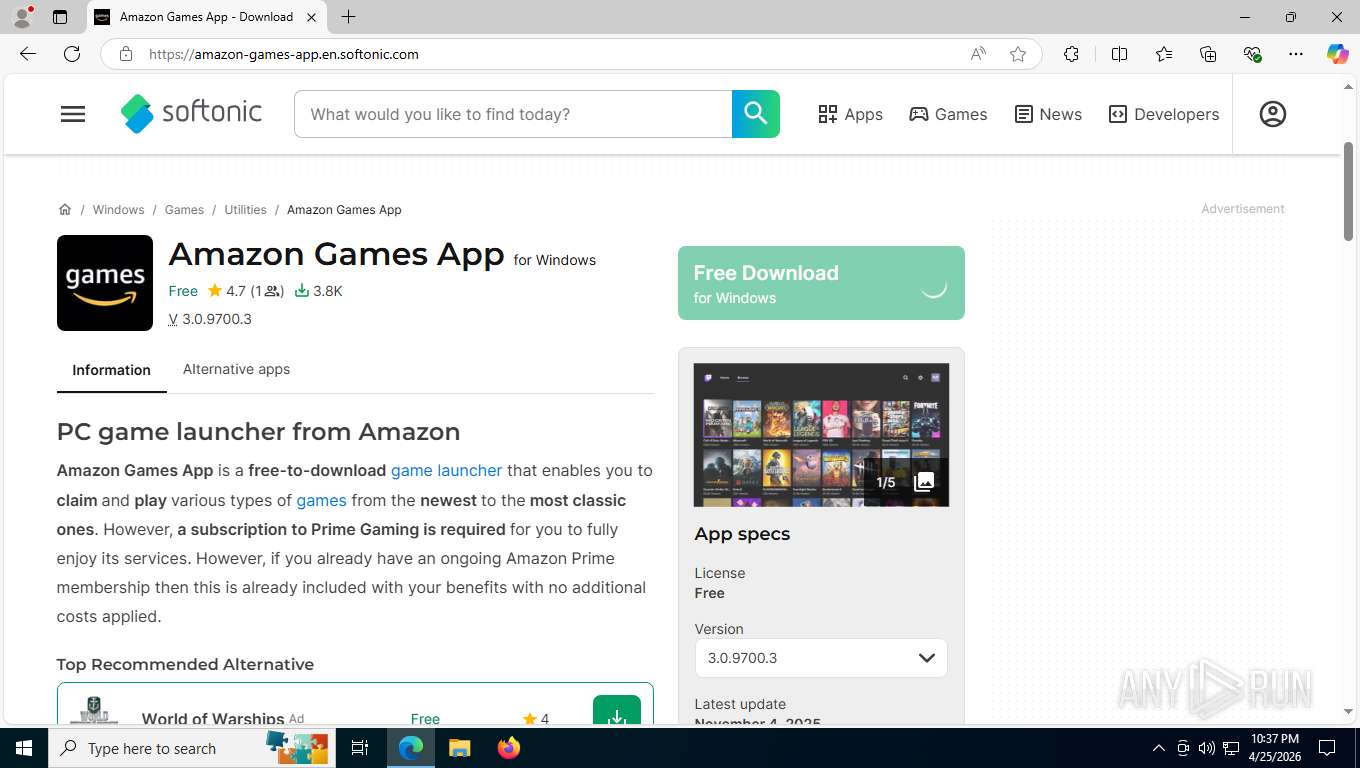Select the Information tab
1360x768 pixels.
tap(111, 370)
